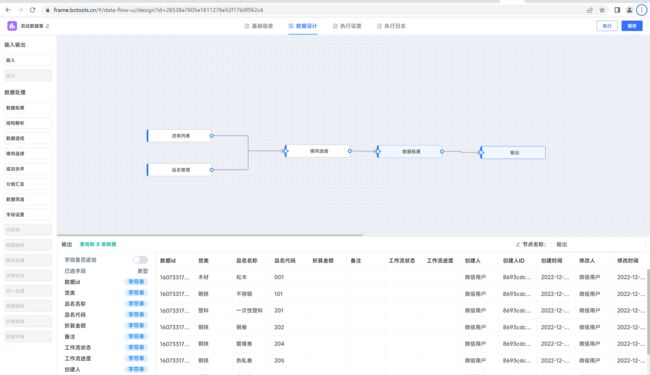
Task: Click the browser back arrow
Action: click(8, 10)
